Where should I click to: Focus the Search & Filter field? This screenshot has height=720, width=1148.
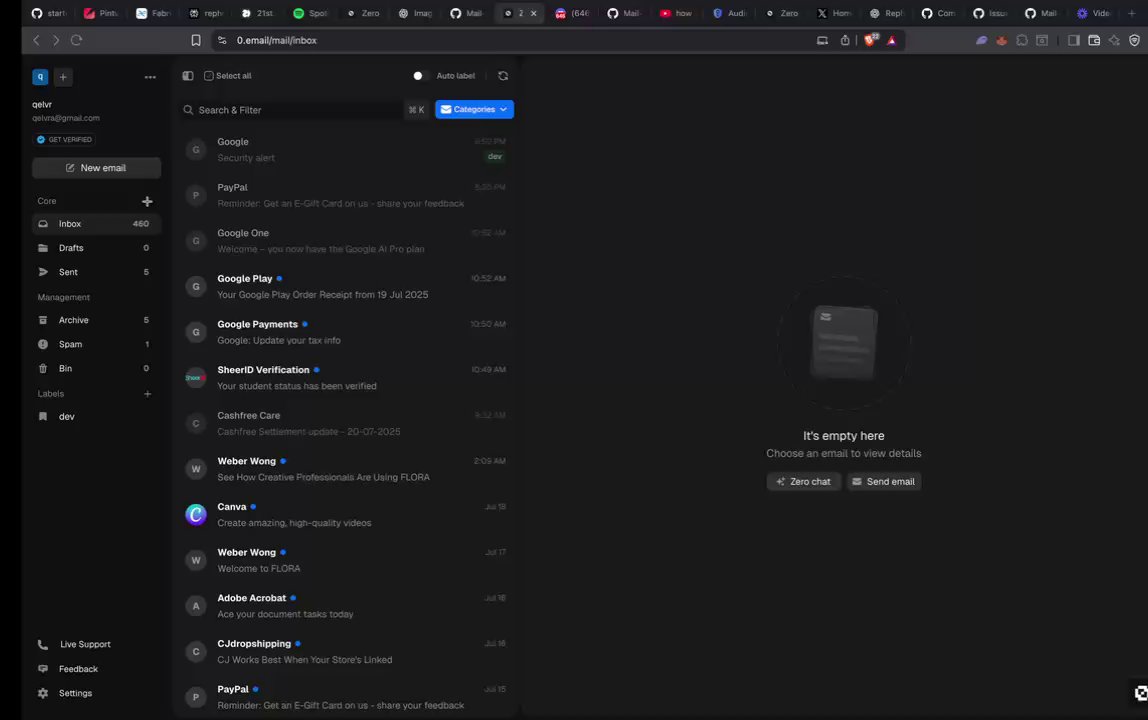click(293, 110)
